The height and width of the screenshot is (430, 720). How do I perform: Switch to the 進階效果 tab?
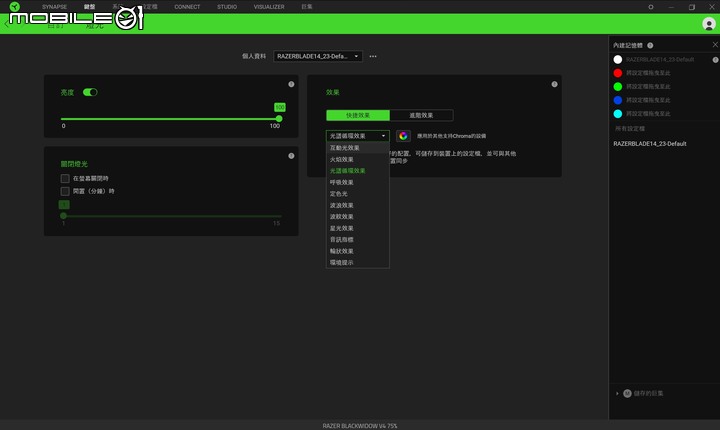pyautogui.click(x=421, y=115)
